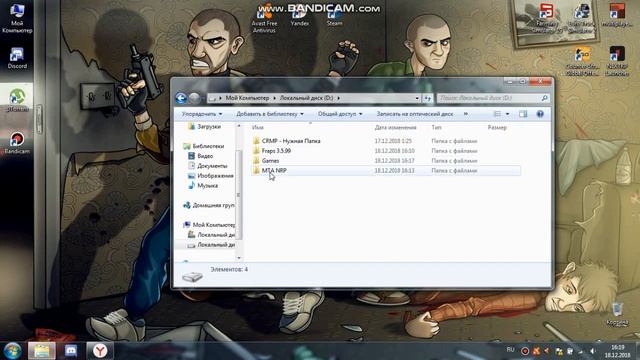The height and width of the screenshot is (360, 640).
Task: Click the taskbar clock and date
Action: click(618, 351)
